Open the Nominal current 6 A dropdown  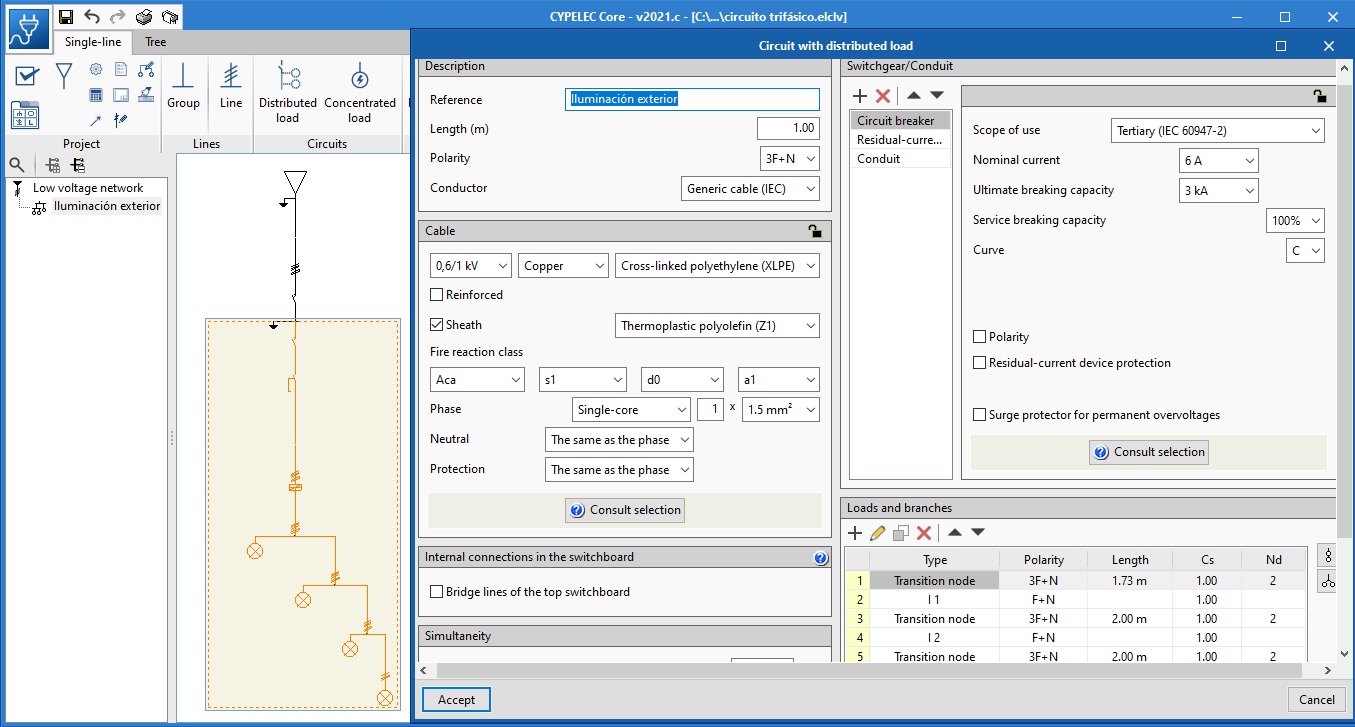(1218, 161)
